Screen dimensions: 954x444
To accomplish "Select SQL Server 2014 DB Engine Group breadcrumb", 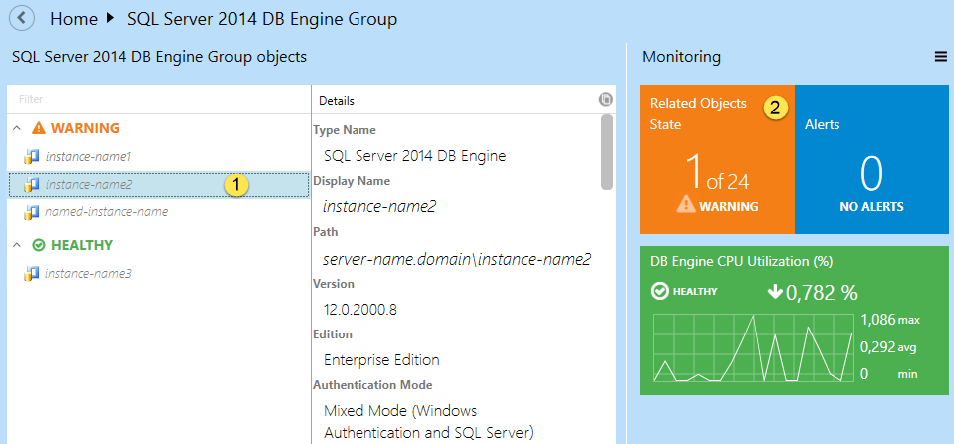I will pos(262,19).
